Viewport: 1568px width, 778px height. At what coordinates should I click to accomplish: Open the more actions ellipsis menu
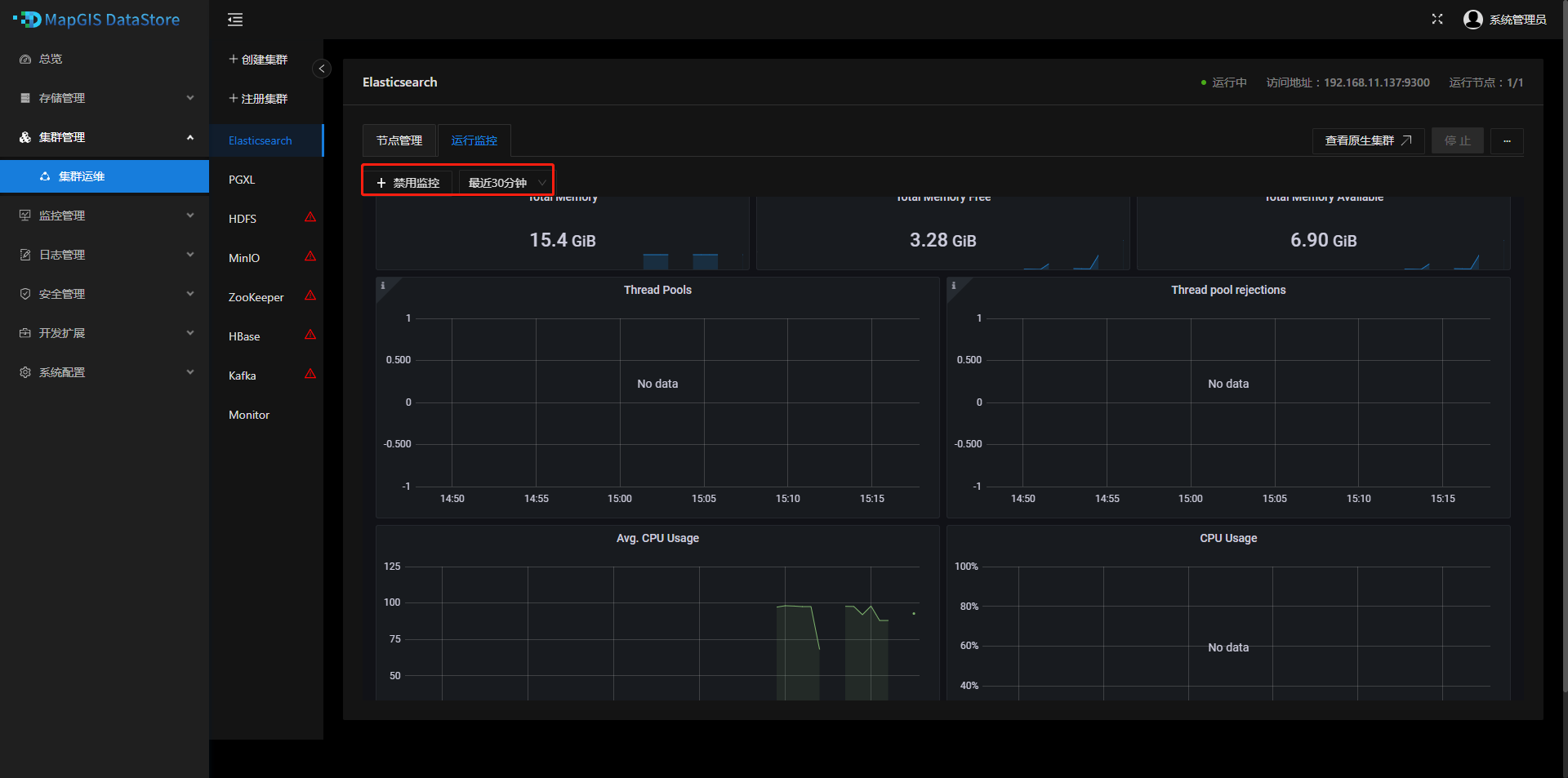click(1507, 140)
